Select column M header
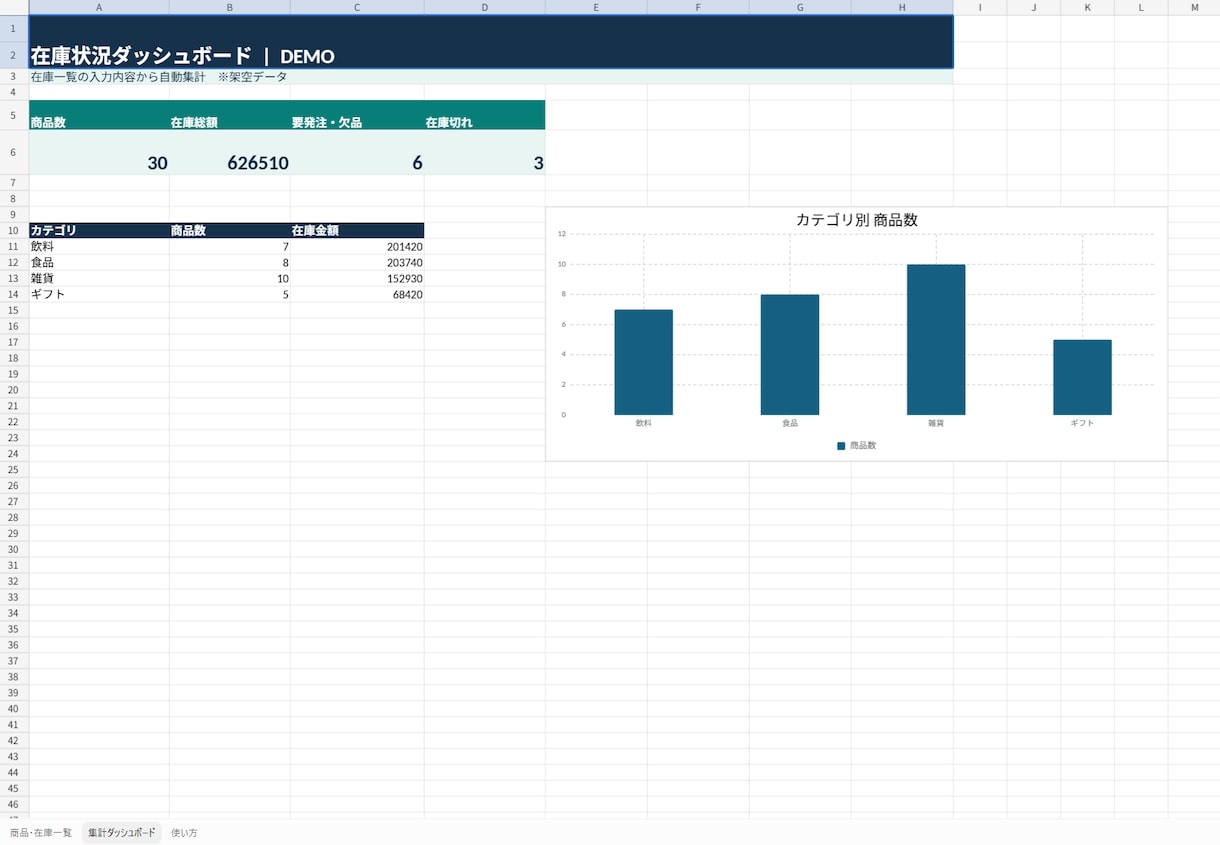 (x=1194, y=7)
